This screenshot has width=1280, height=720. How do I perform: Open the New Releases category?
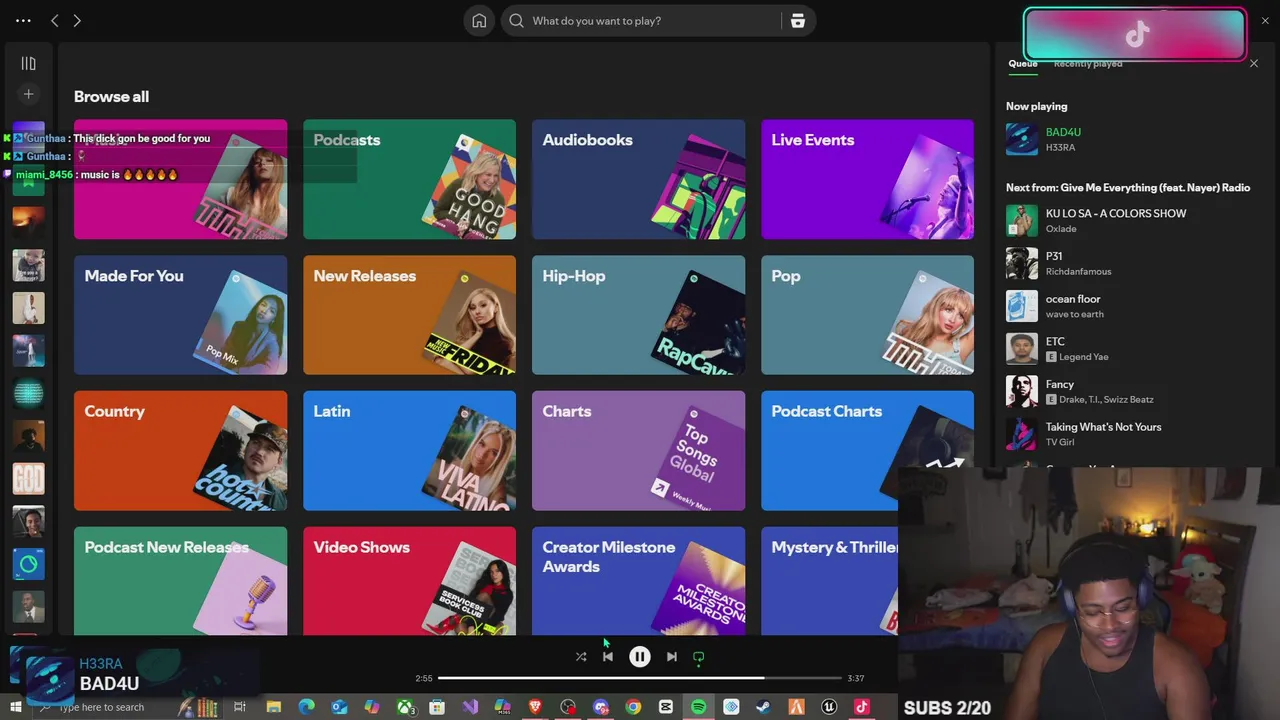click(x=410, y=315)
